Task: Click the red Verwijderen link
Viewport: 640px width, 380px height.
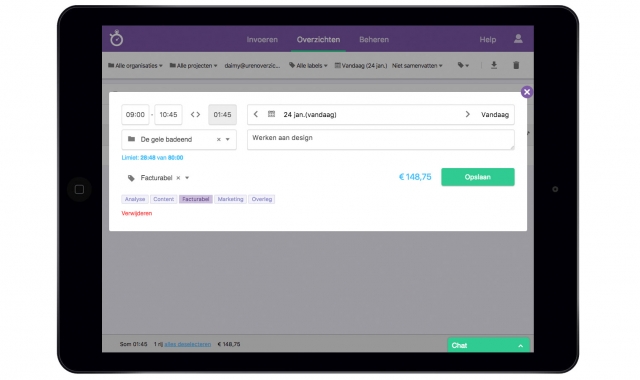Action: point(137,213)
